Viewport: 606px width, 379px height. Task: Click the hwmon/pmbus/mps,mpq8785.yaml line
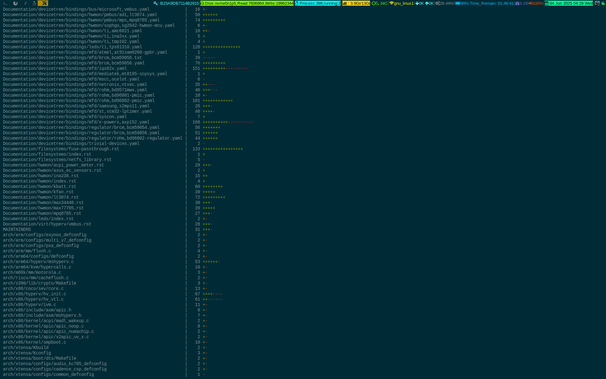[81, 20]
